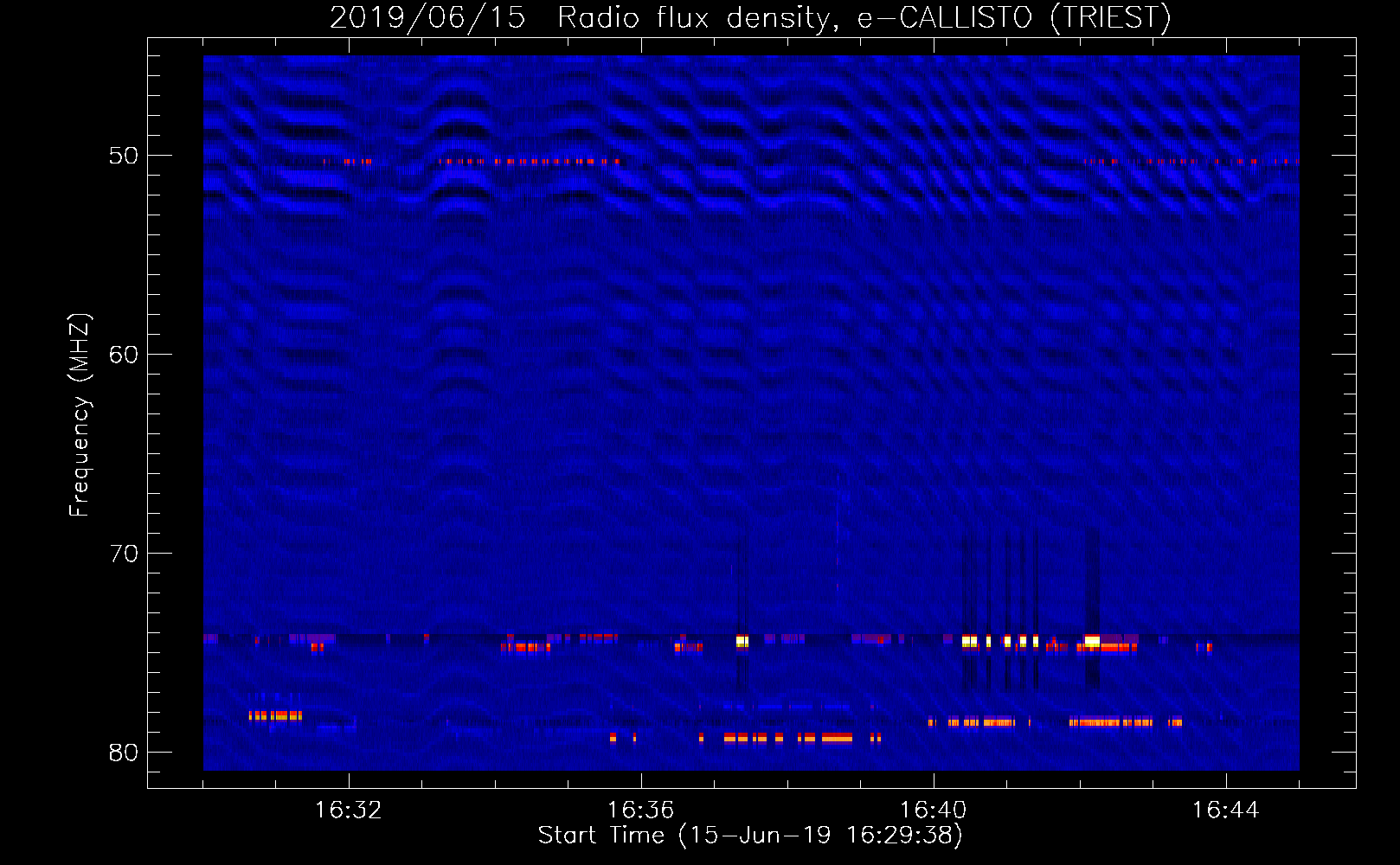
Task: Click the 16:32 time tick label
Action: click(348, 811)
